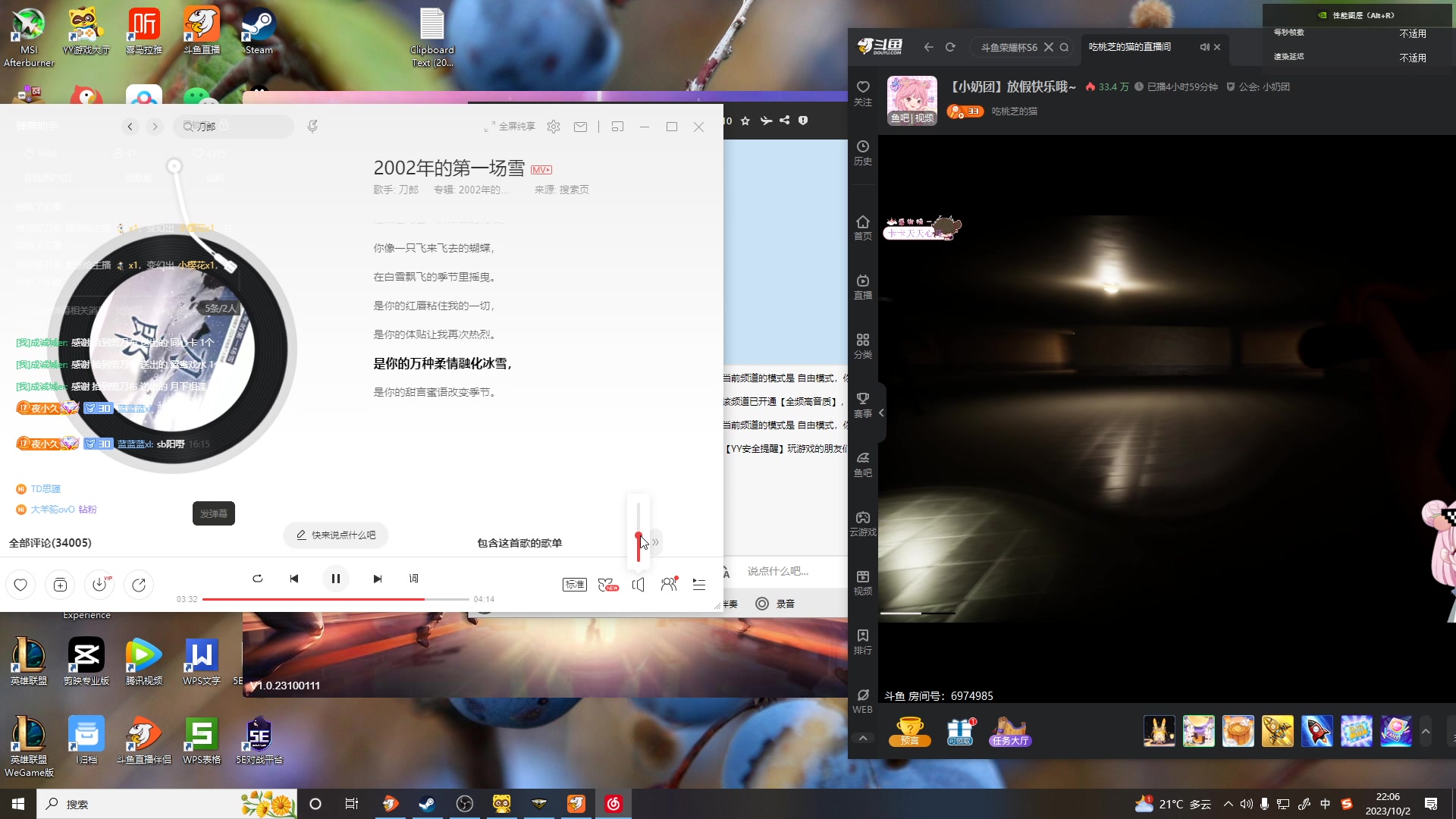Screen dimensions: 1456x819
Task: Enter 全屏纯享 fullscreen mode
Action: pyautogui.click(x=510, y=127)
